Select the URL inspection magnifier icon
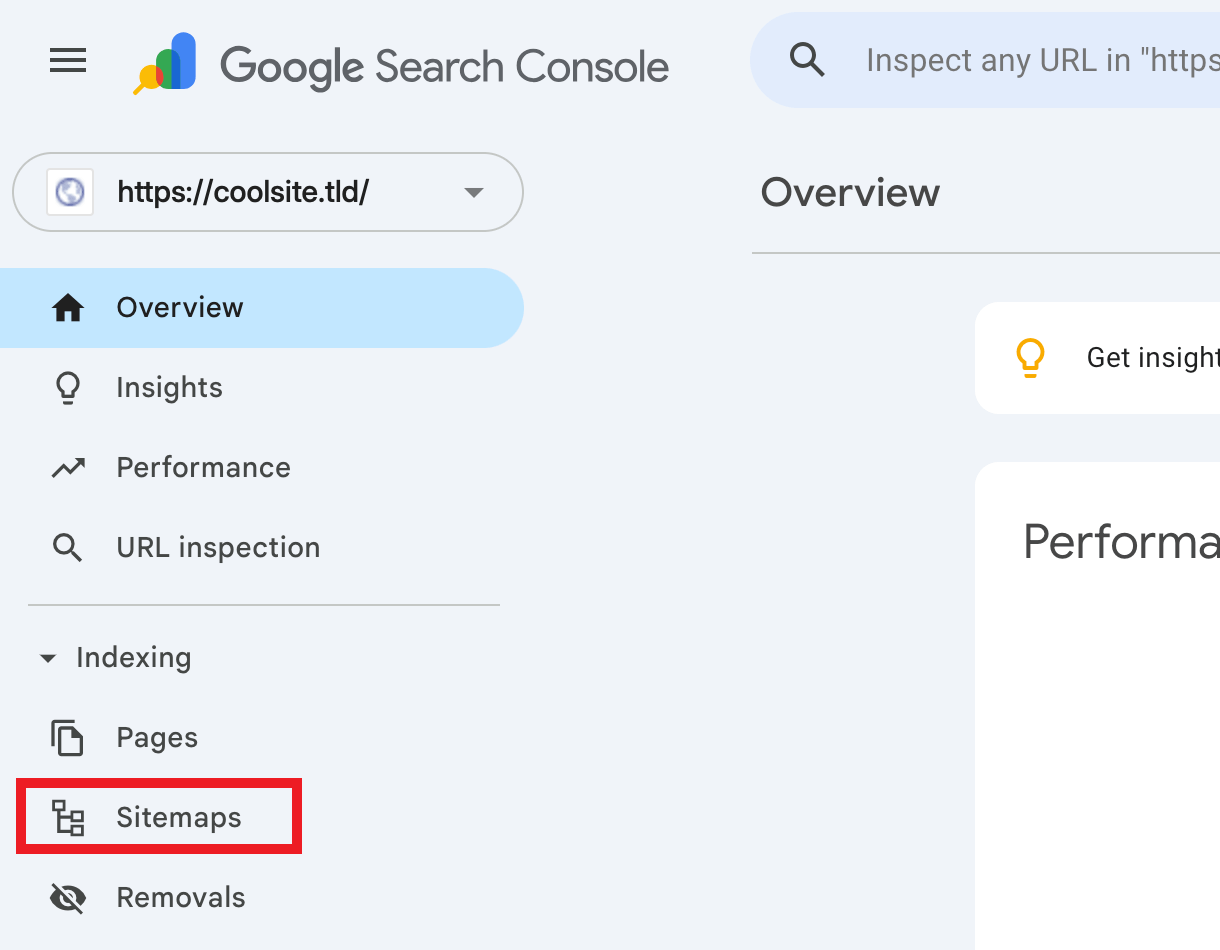Screen dimensions: 1220x950 click(67, 547)
